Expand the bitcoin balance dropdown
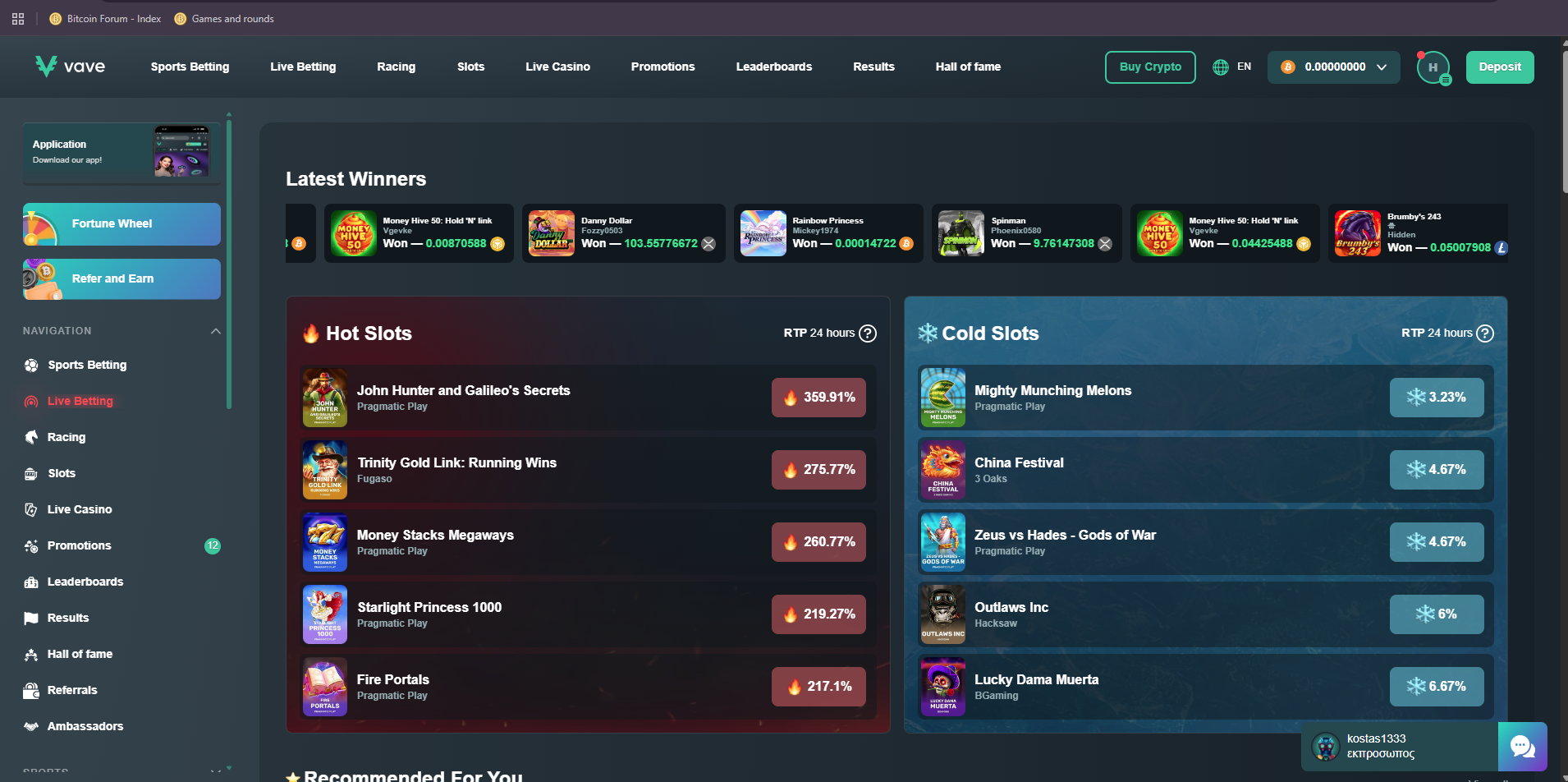1568x782 pixels. pyautogui.click(x=1382, y=67)
